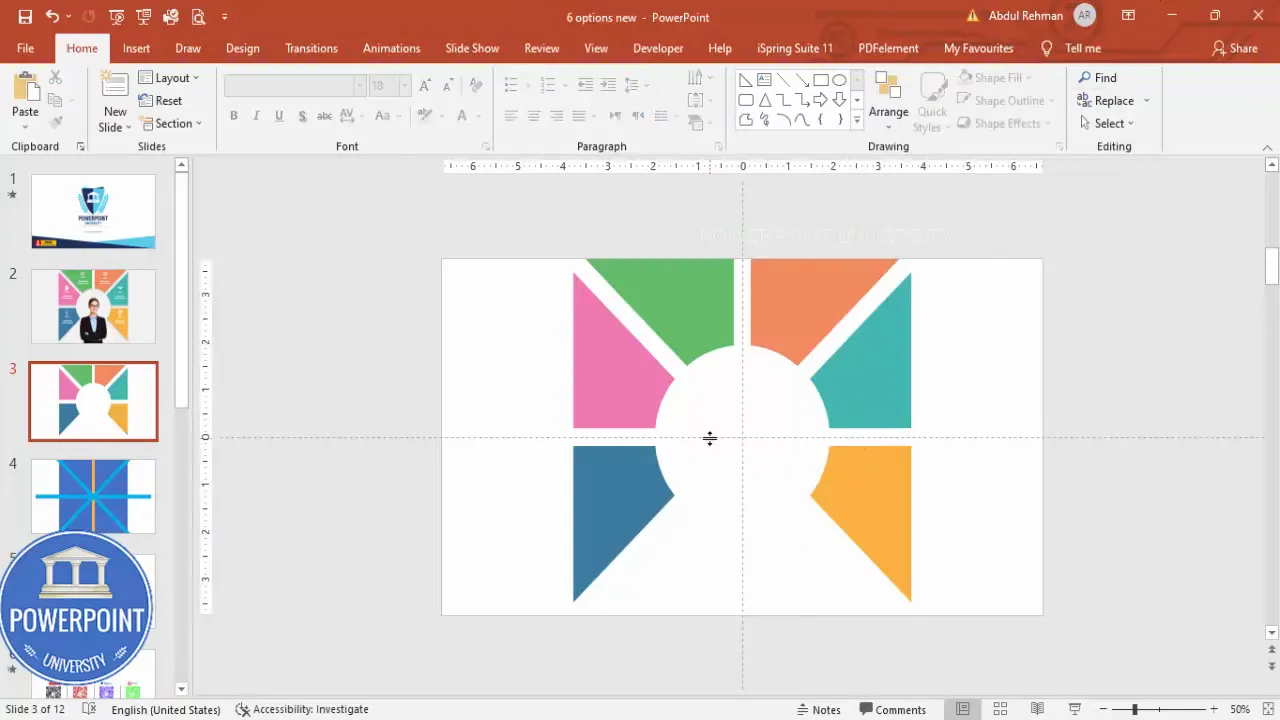
Task: Toggle Underline formatting
Action: click(279, 116)
